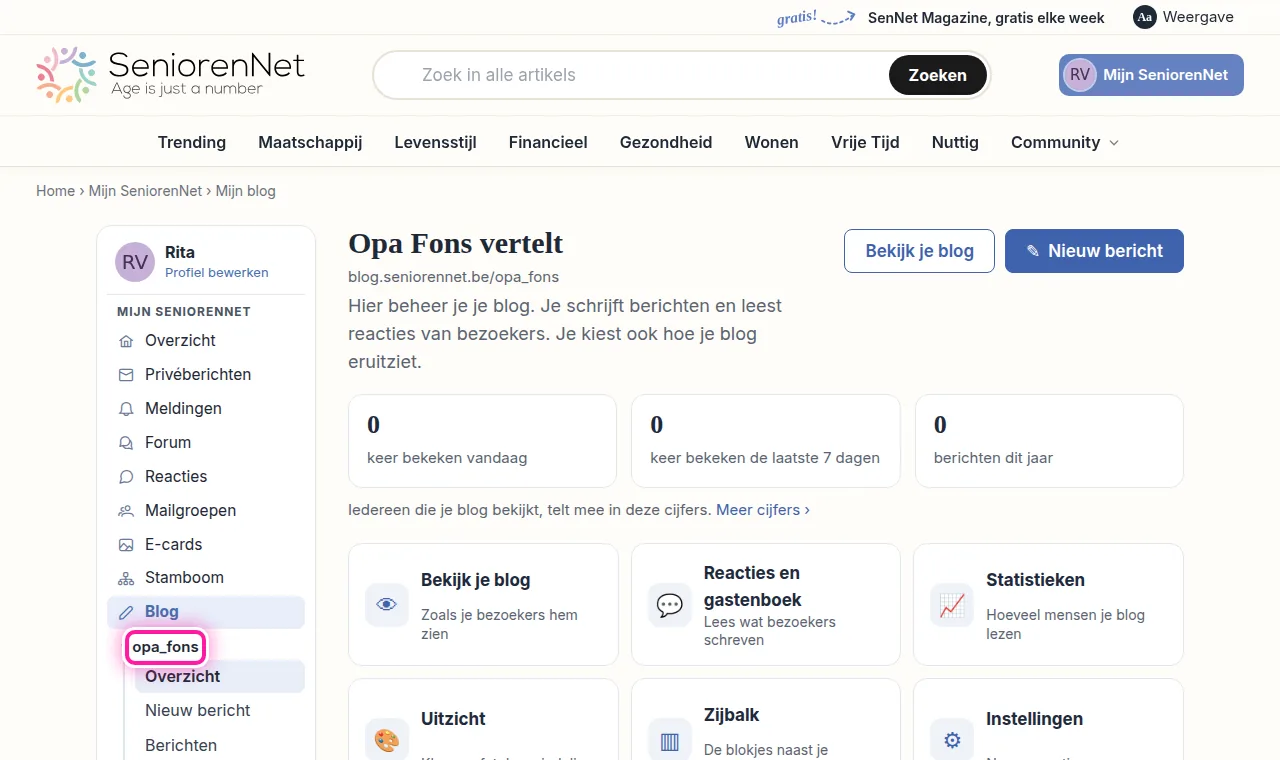Click the keer bekeken vandaag stat card
Image resolution: width=1280 pixels, height=760 pixels.
click(x=482, y=441)
